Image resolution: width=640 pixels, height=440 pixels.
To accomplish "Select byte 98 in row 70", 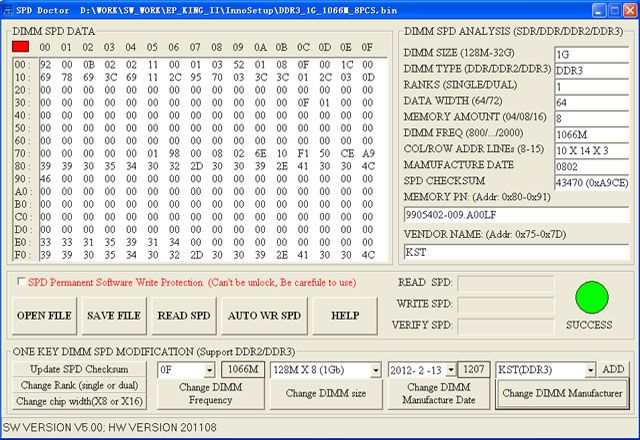I will 174,153.
